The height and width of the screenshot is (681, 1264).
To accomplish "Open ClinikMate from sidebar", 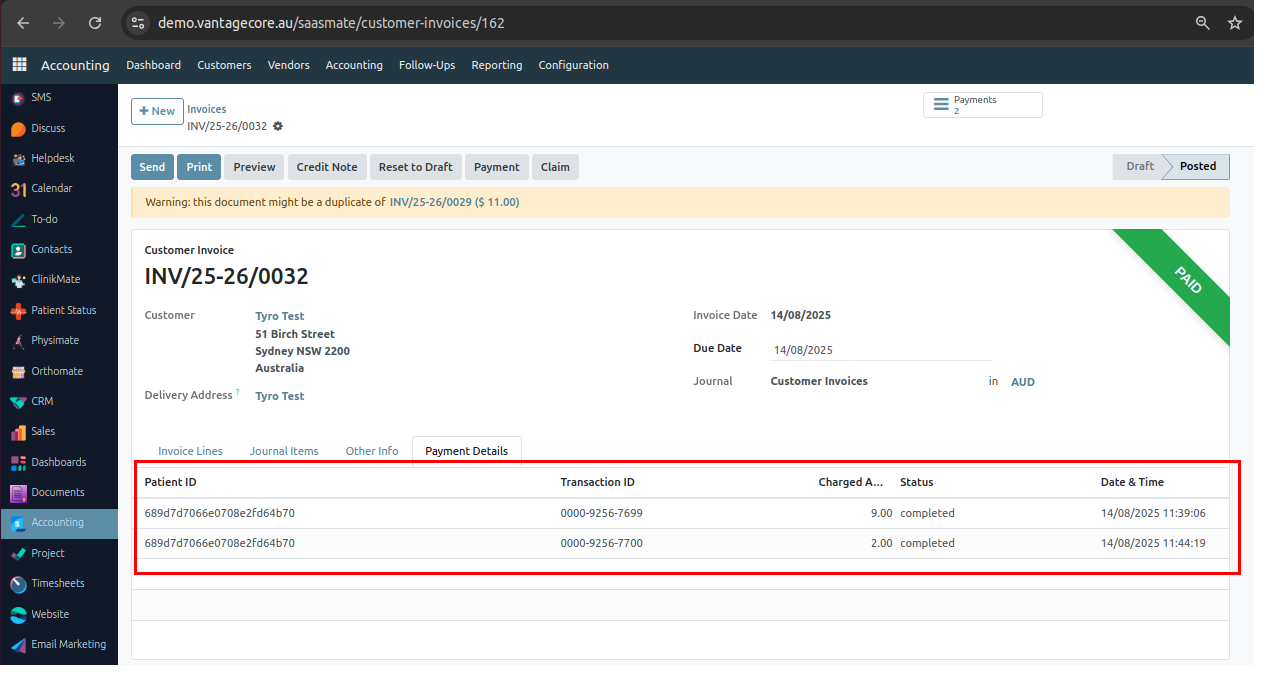I will click(55, 280).
